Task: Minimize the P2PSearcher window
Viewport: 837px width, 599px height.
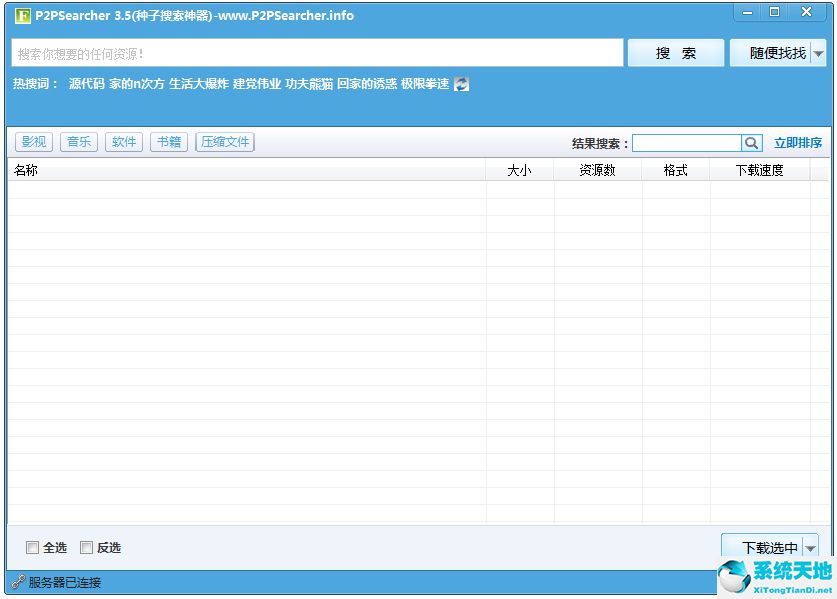Action: [747, 12]
